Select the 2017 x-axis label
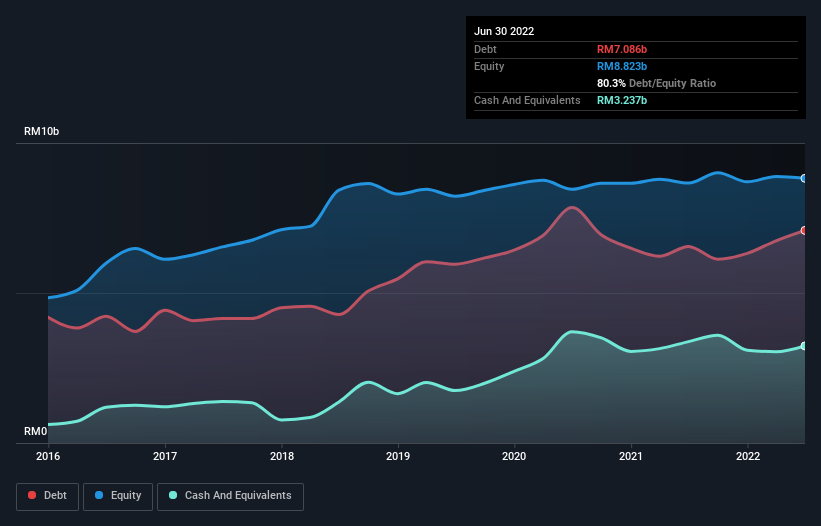821x526 pixels. pos(165,456)
